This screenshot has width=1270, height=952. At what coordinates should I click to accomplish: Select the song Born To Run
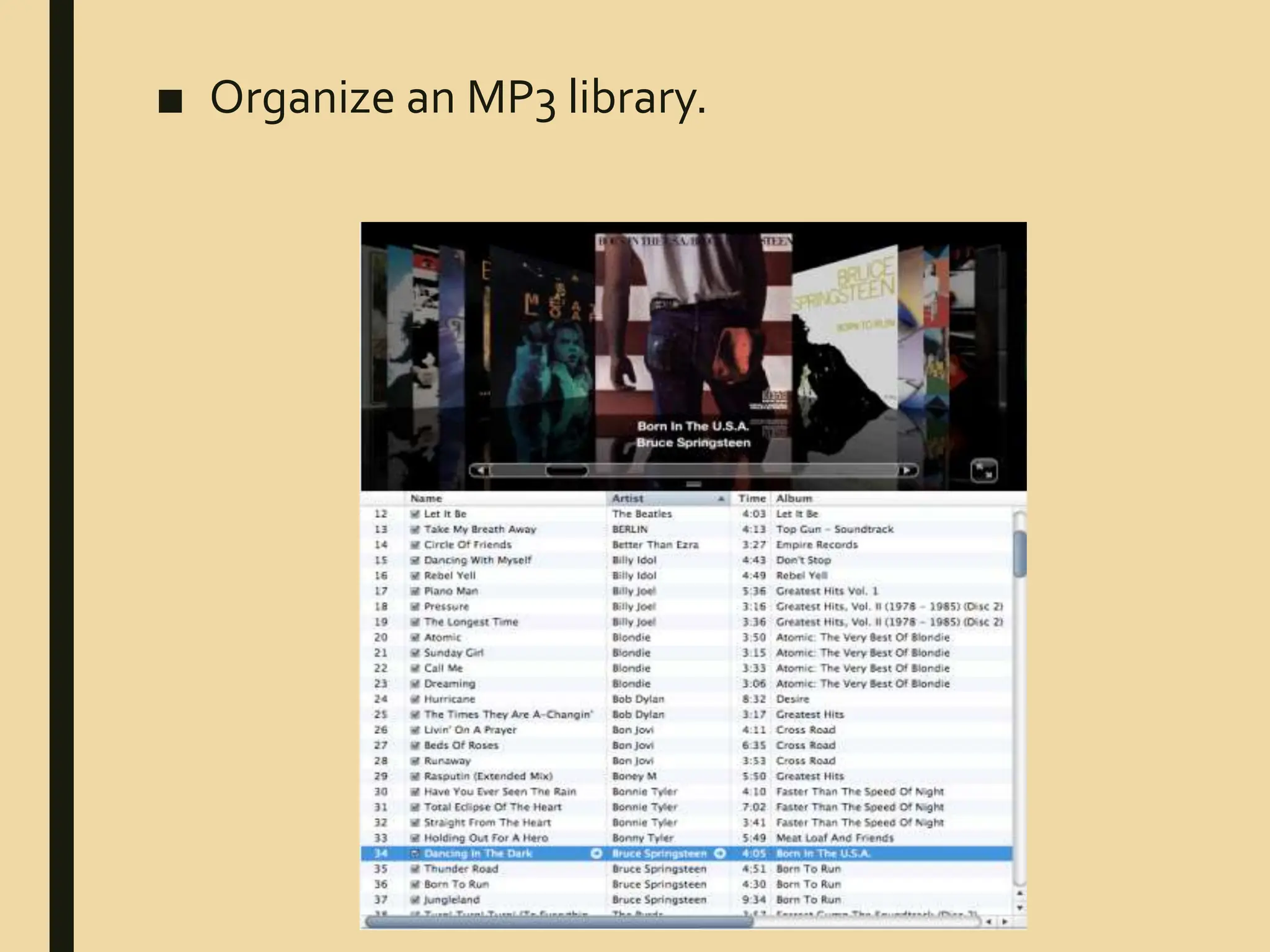click(x=456, y=884)
